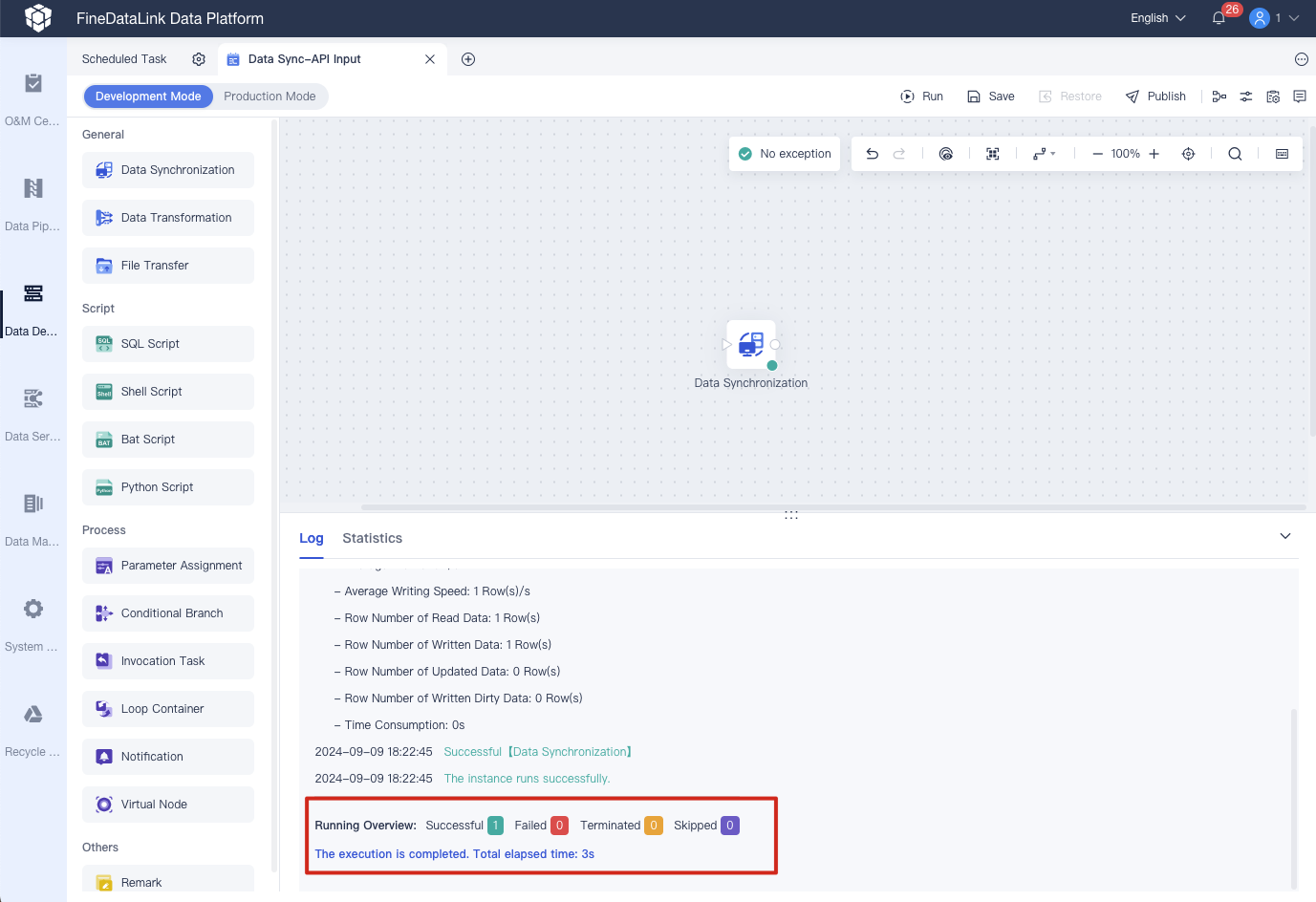The image size is (1316, 902).
Task: Click the task parameter sliders icon
Action: [x=1246, y=97]
